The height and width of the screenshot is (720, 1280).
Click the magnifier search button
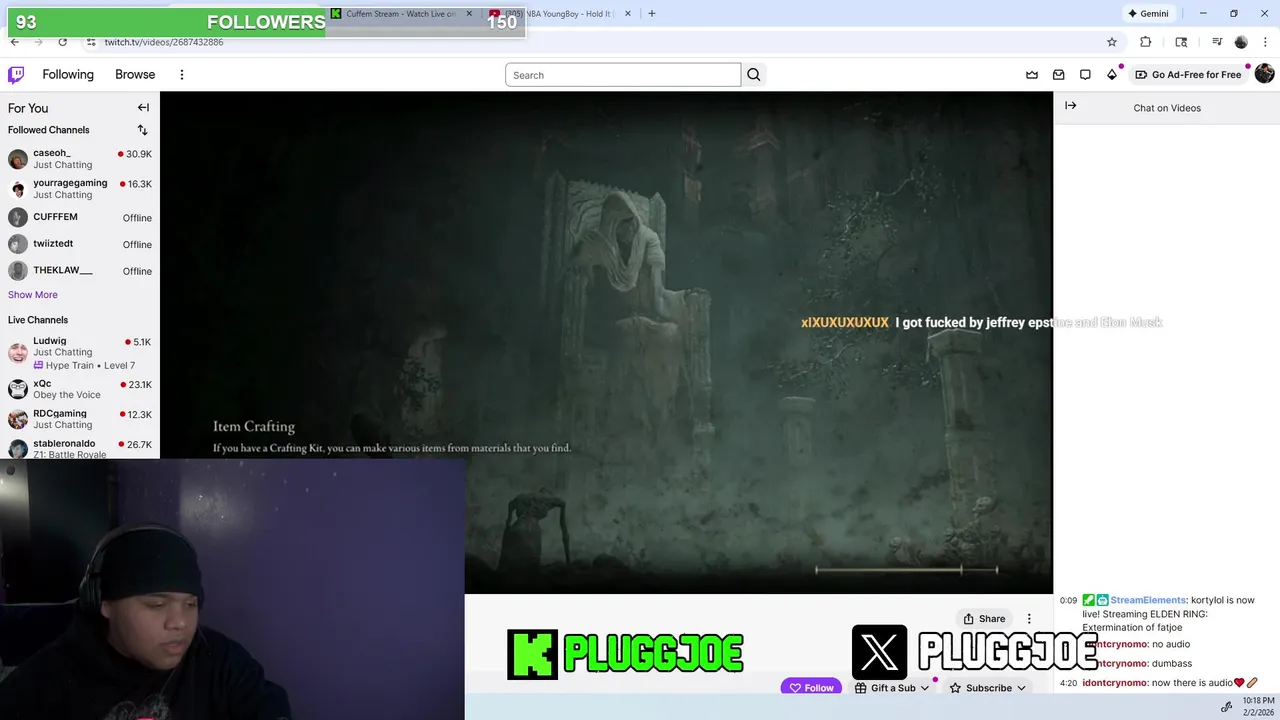754,75
